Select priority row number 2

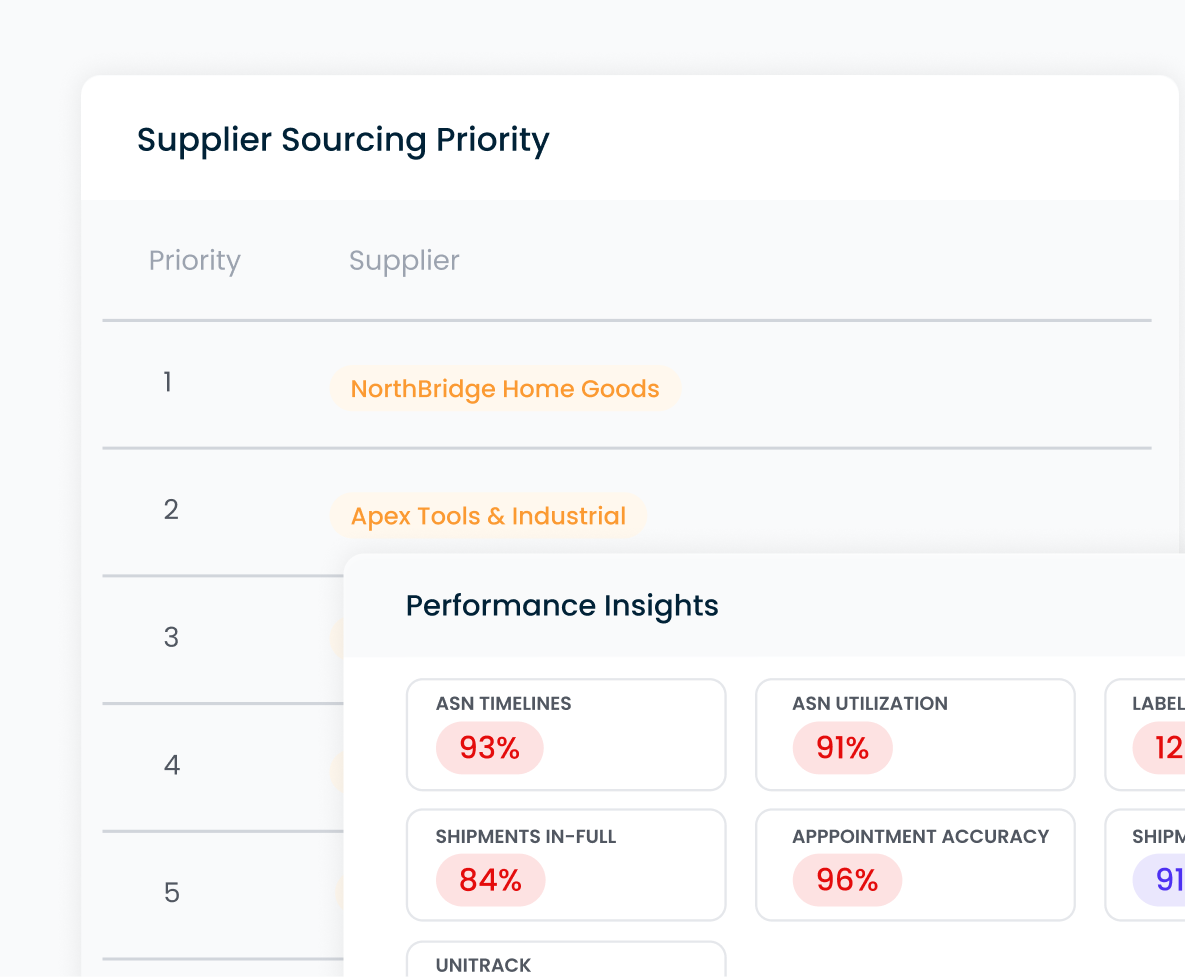tap(171, 510)
